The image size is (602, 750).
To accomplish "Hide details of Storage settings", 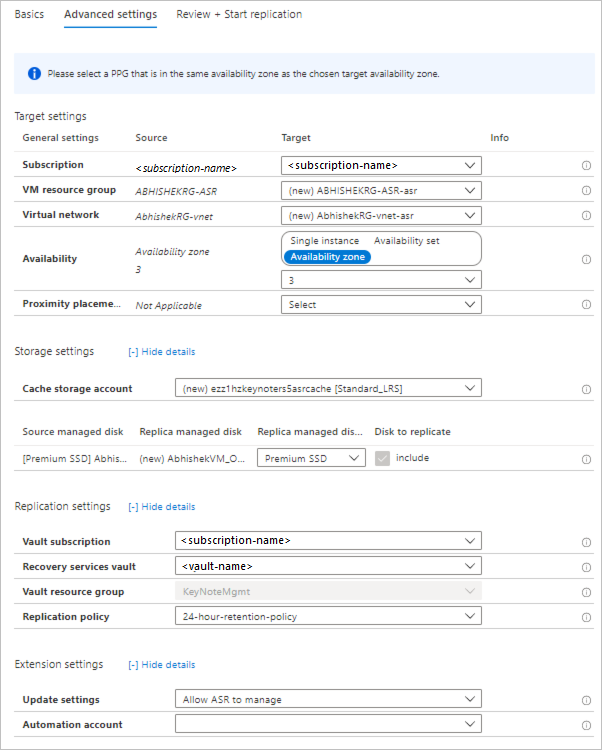I will tap(162, 352).
